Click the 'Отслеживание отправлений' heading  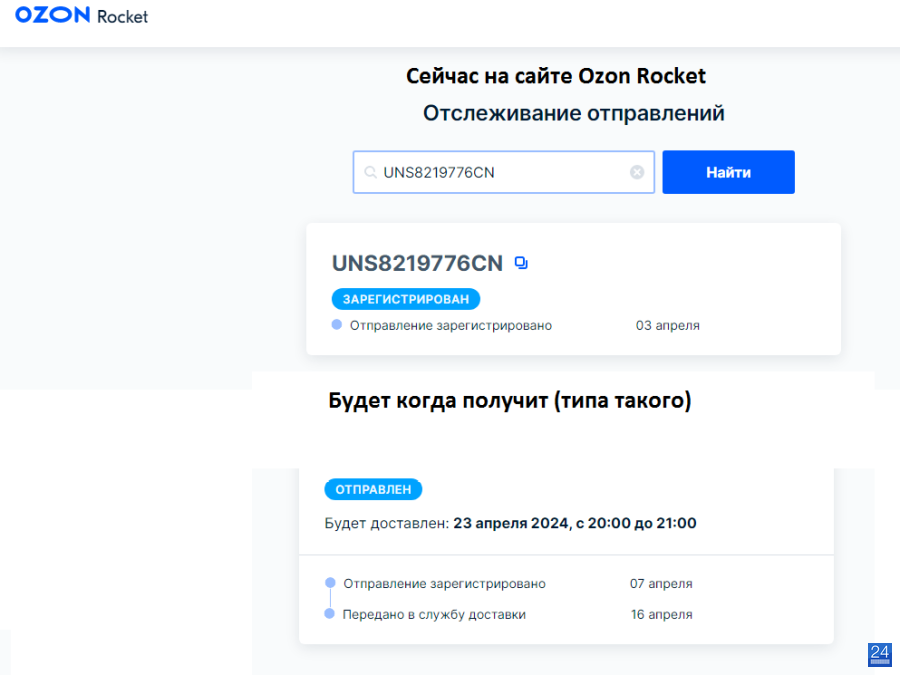[573, 113]
